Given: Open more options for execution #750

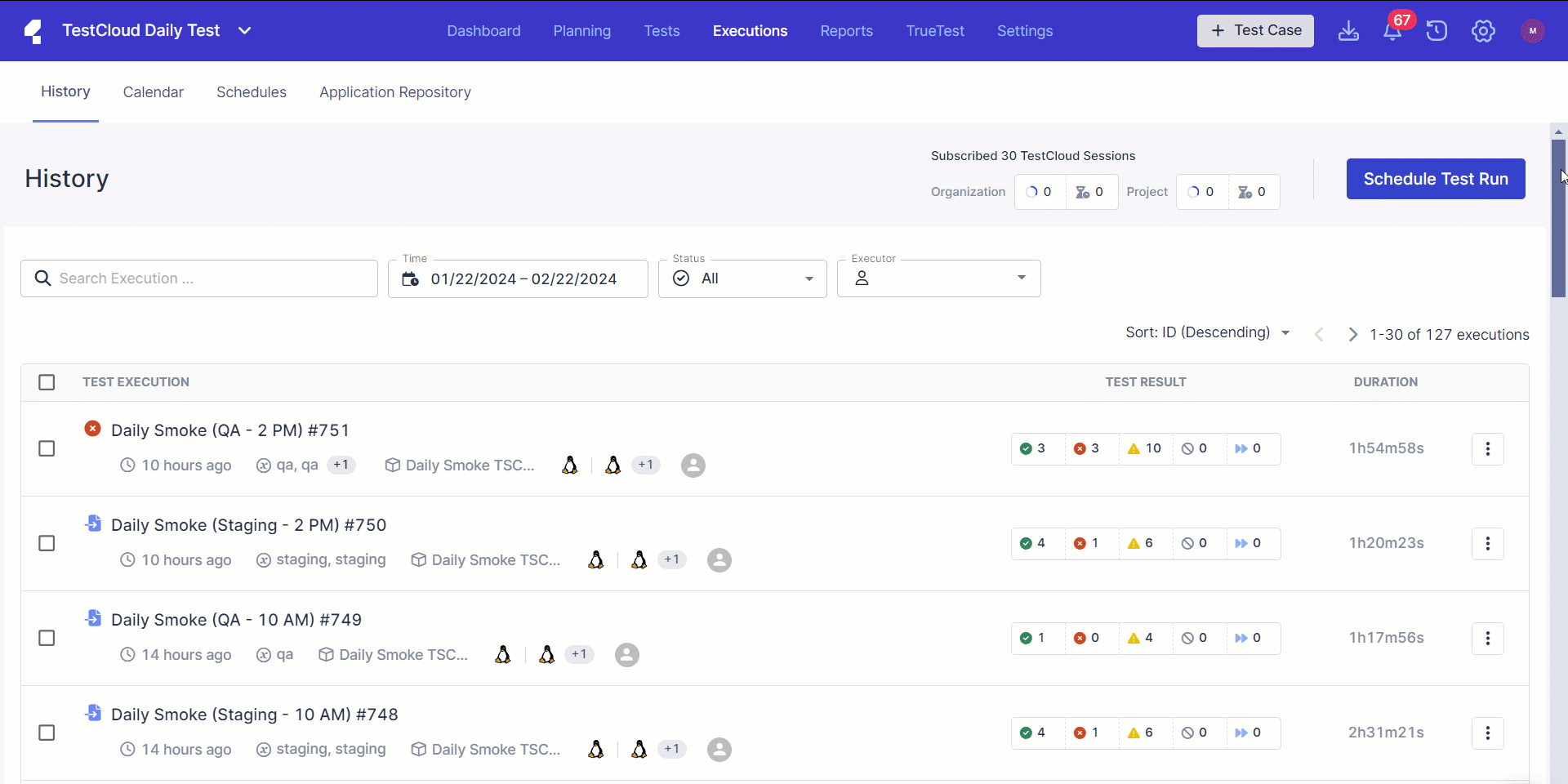Looking at the screenshot, I should coord(1487,543).
